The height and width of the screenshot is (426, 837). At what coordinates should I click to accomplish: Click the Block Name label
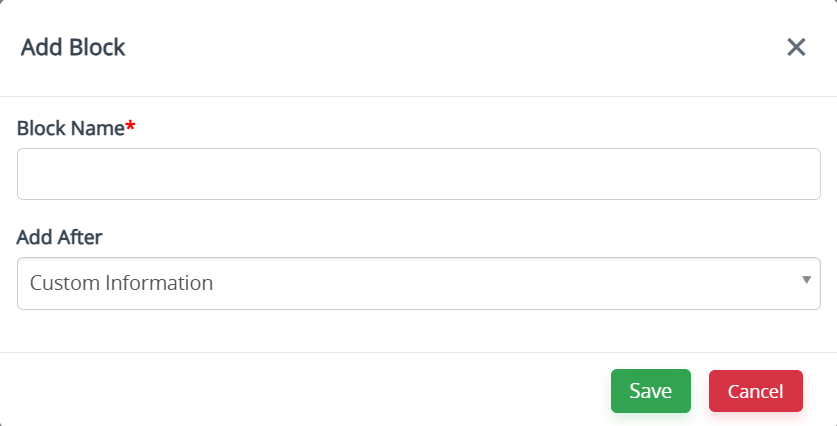[70, 128]
